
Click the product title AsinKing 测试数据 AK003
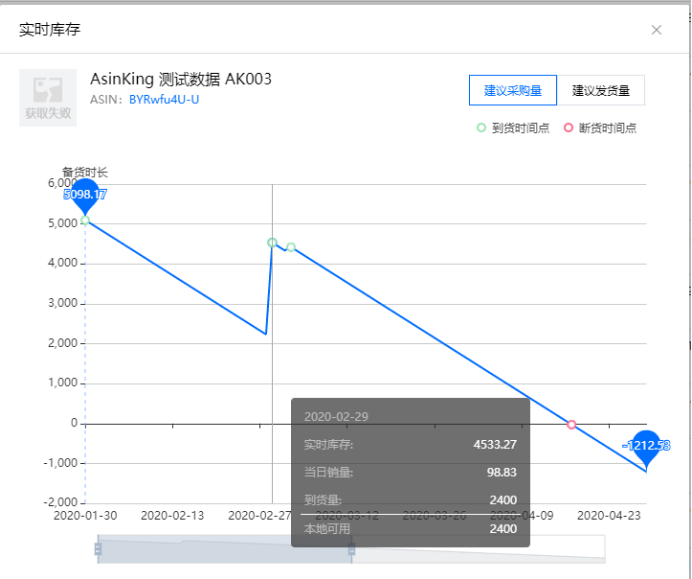tap(181, 79)
